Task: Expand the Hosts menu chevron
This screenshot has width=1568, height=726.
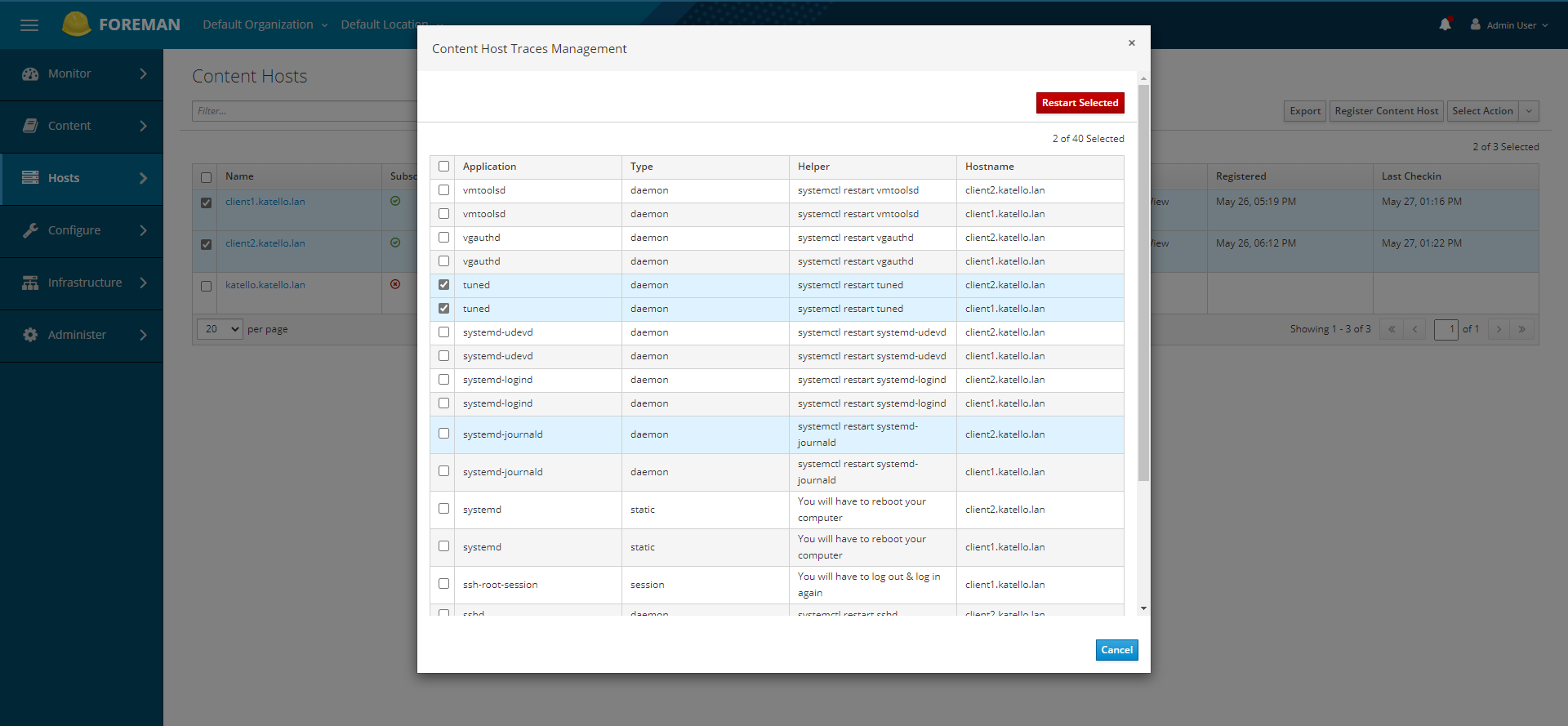Action: point(144,178)
